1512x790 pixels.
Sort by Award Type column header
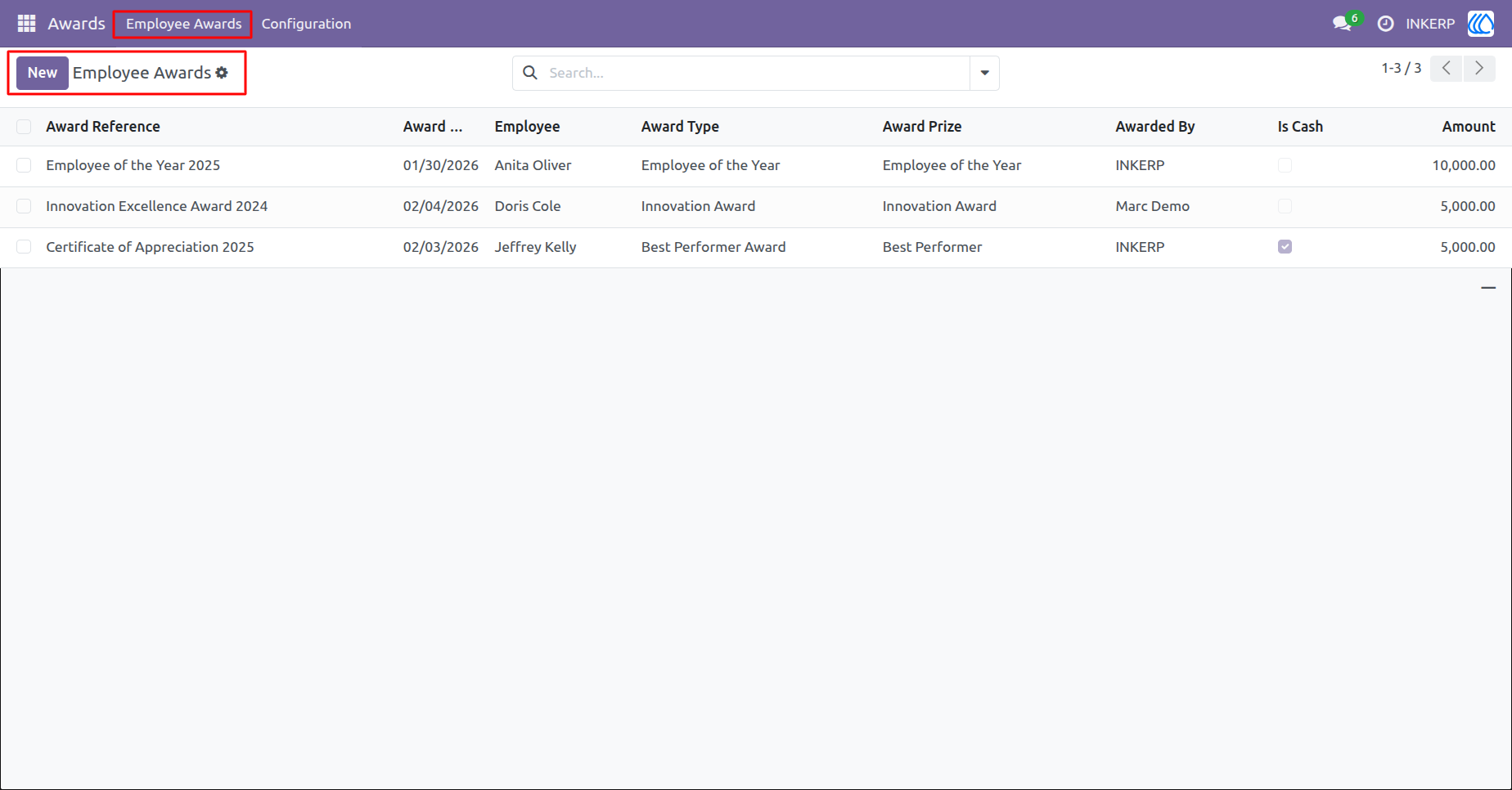point(680,127)
